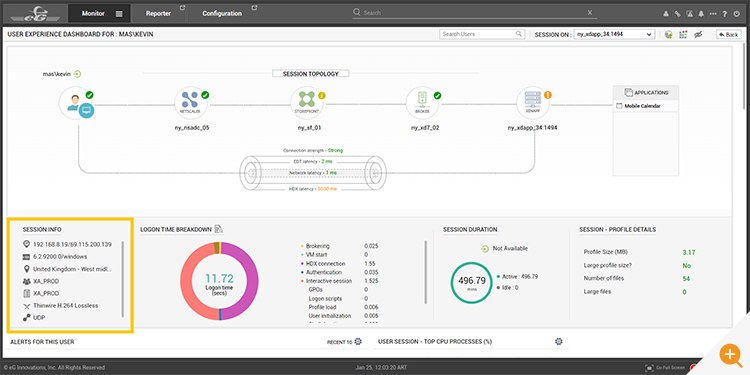Click the Authentication legend entry

point(323,273)
